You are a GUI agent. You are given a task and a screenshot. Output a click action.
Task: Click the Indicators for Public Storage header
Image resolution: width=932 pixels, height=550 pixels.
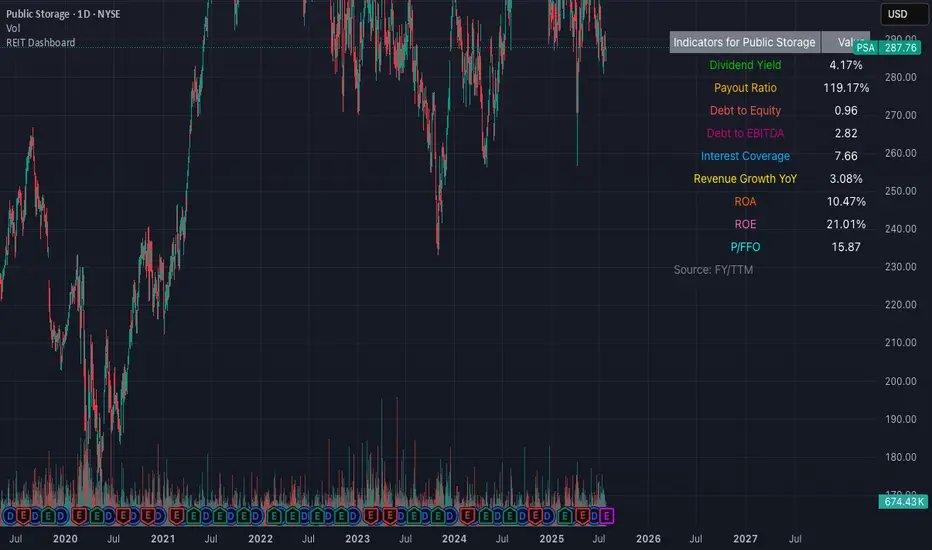click(744, 42)
